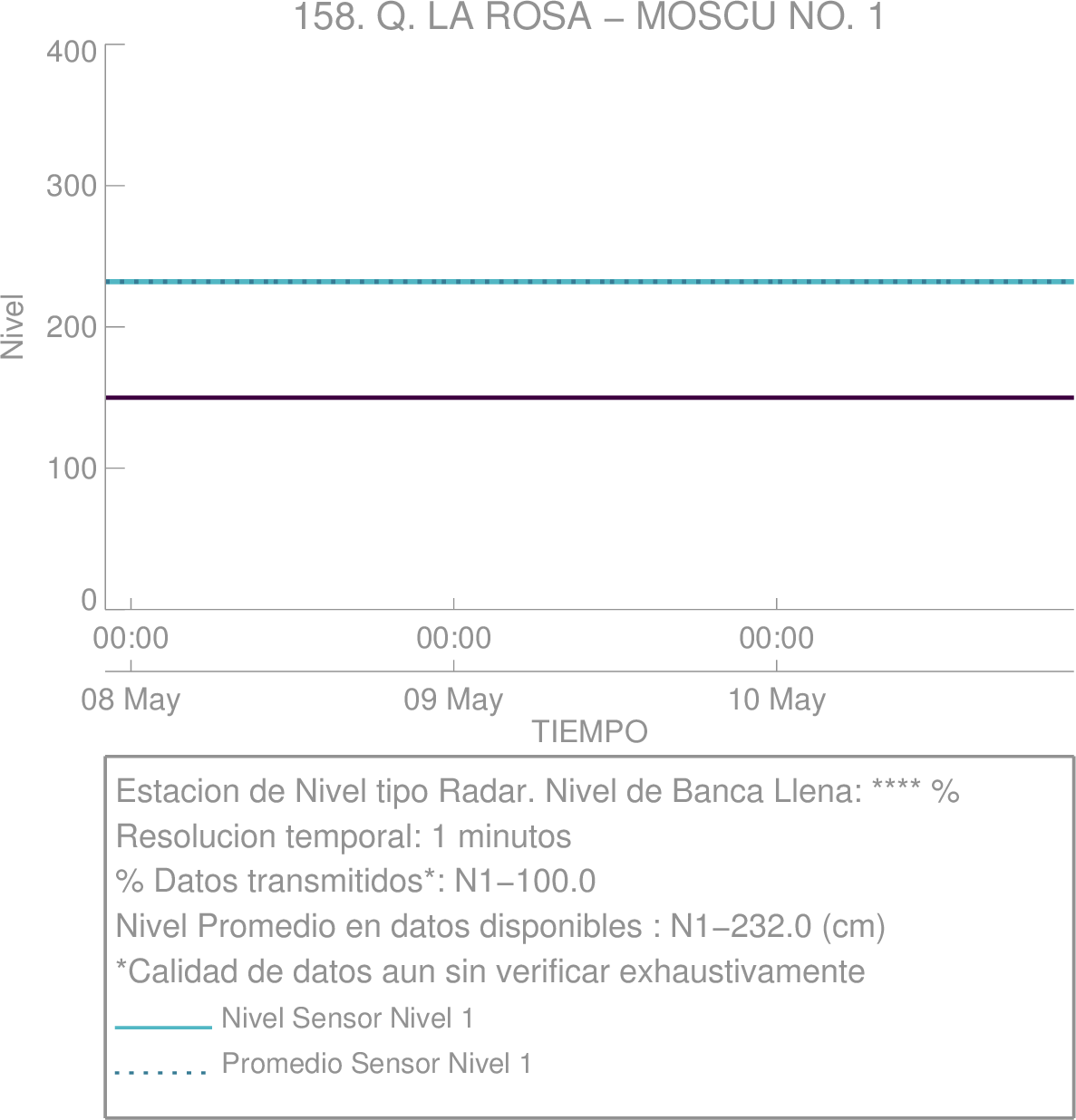Screen dimensions: 1076x1120
Task: Click the Nivel y-axis label
Action: click(13, 326)
